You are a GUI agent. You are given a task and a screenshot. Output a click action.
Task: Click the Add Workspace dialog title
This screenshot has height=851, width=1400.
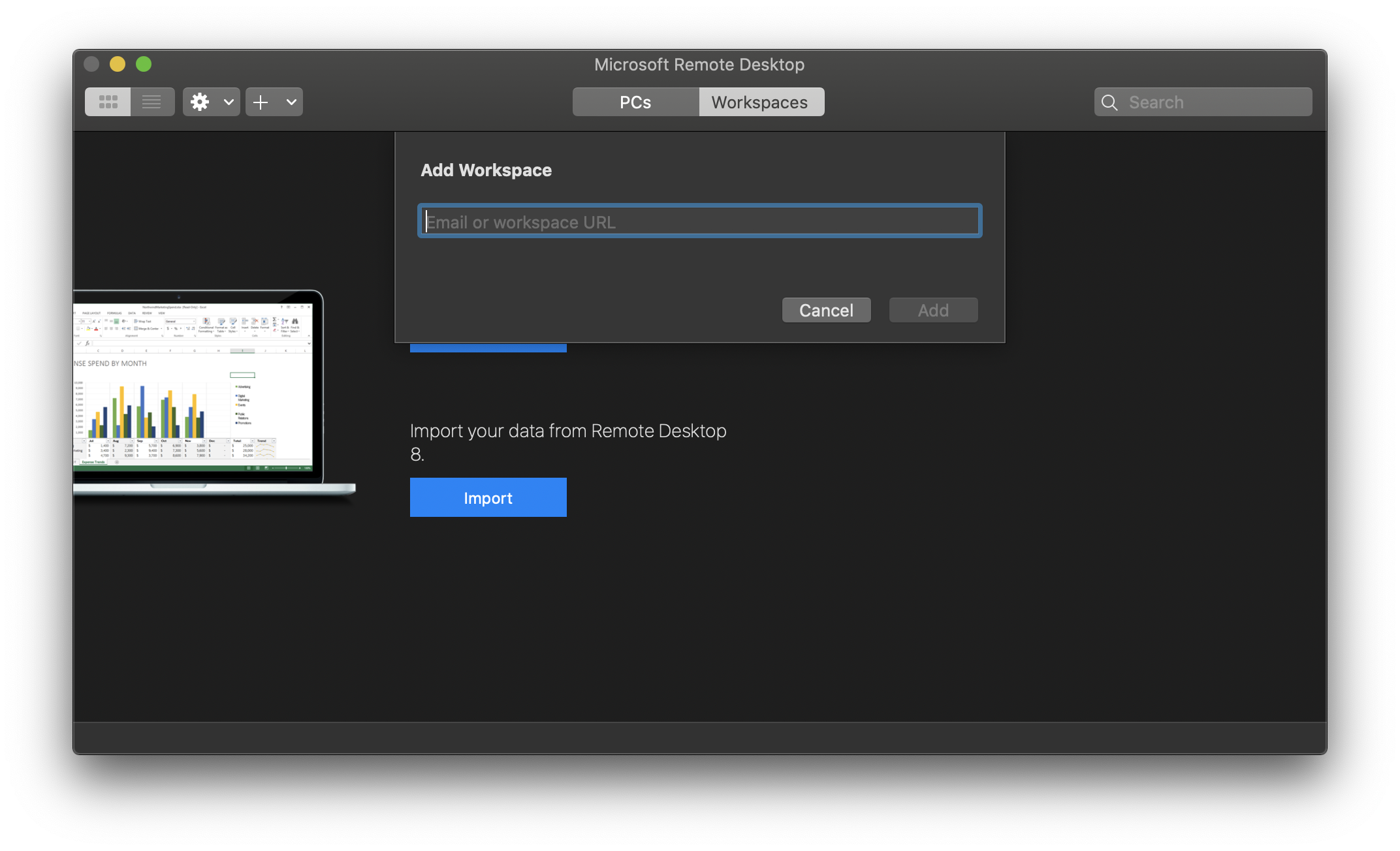point(486,170)
